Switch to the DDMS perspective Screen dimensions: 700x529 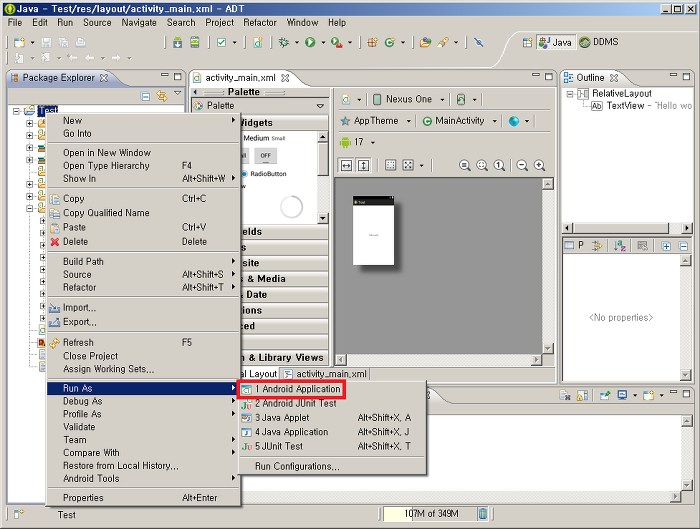[x=599, y=42]
